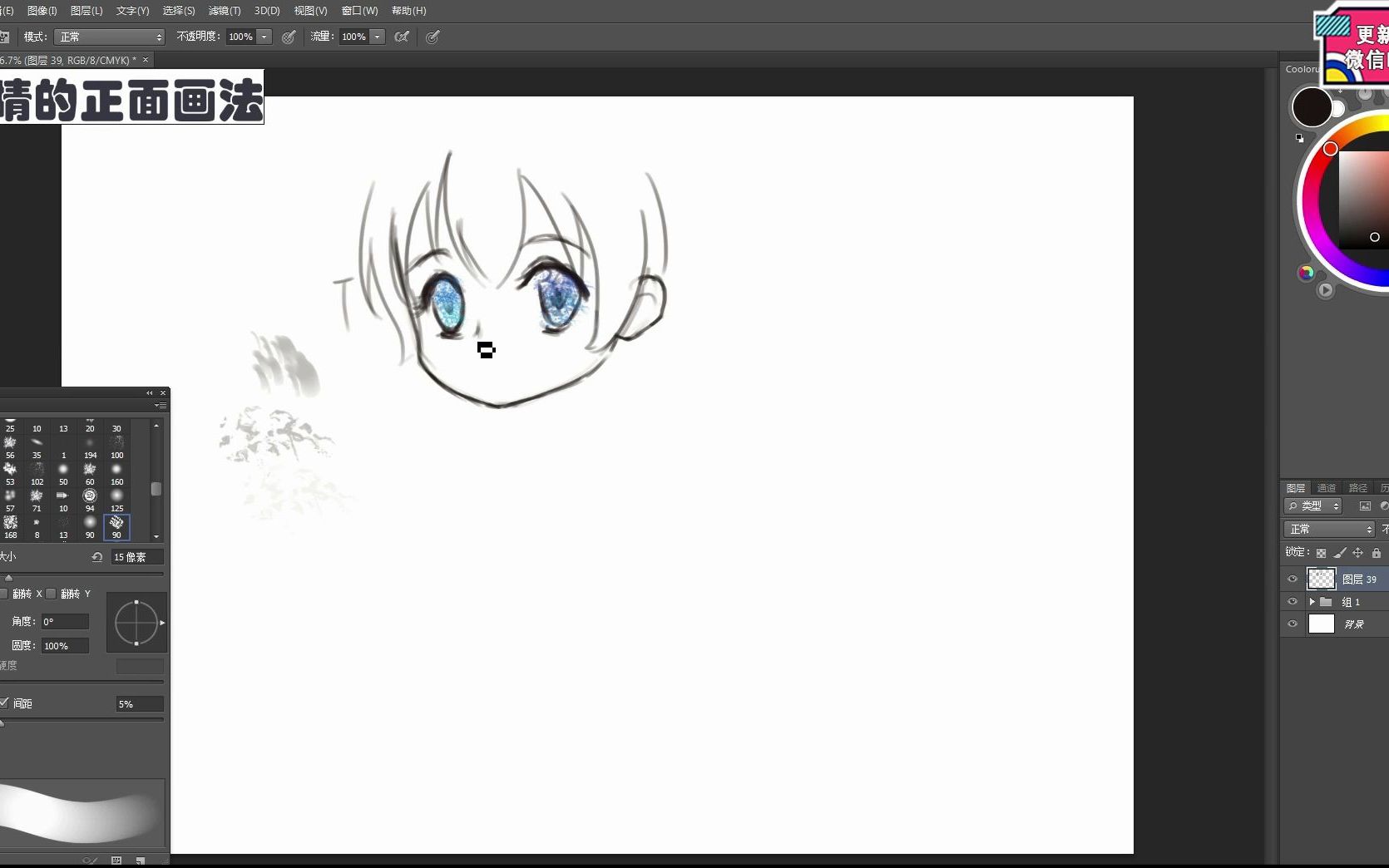This screenshot has height=868, width=1389.
Task: Open layer blend mode 正常 dropdown
Action: pos(1329,529)
